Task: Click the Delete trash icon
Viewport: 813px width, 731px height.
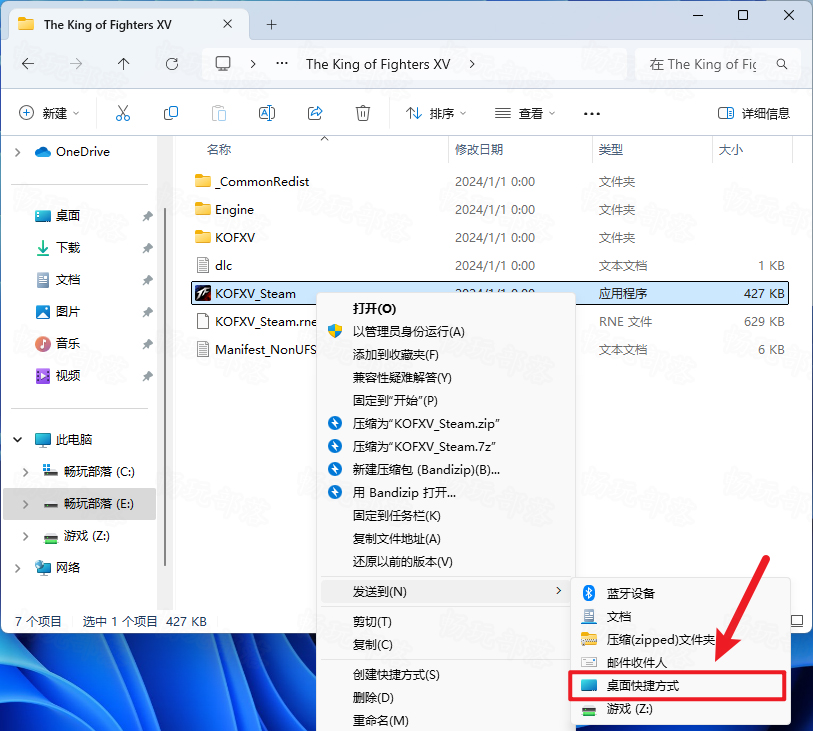Action: pos(362,113)
